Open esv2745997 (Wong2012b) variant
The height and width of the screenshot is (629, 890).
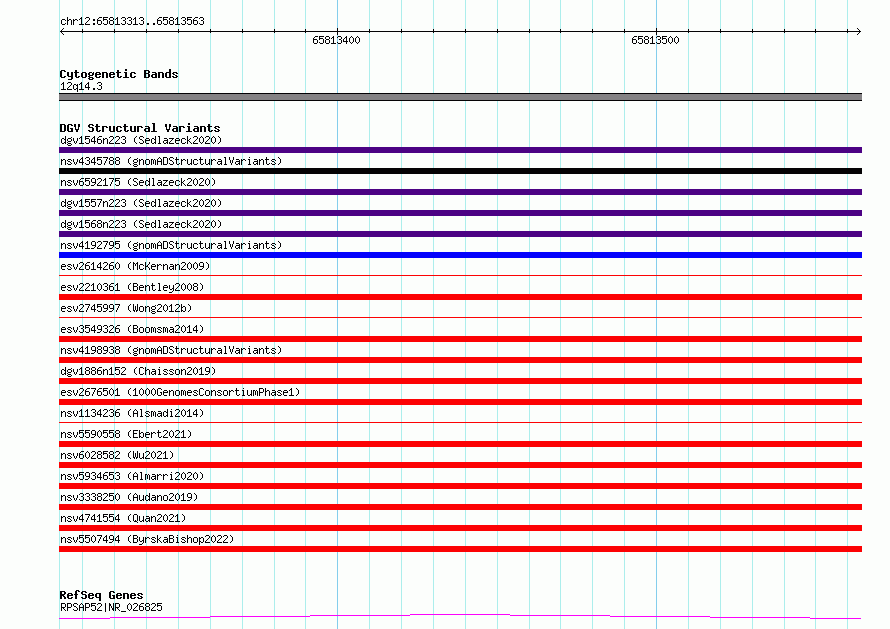(126, 308)
